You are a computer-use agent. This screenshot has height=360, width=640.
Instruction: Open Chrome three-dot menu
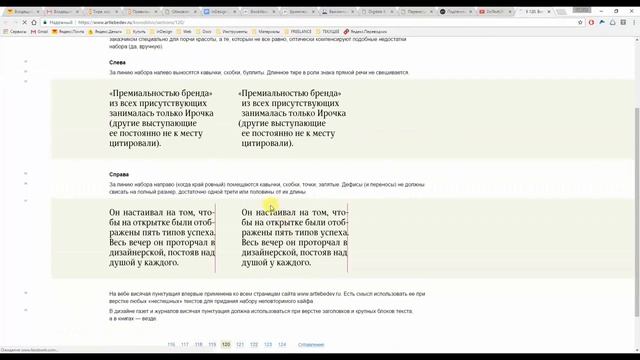[x=634, y=22]
